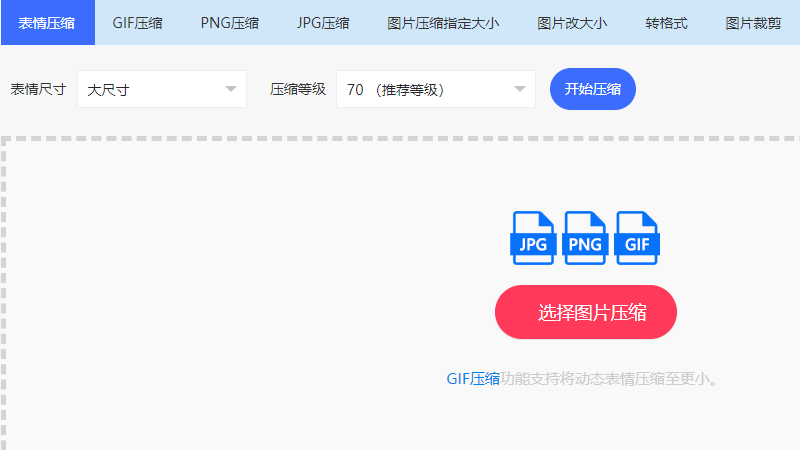Image resolution: width=800 pixels, height=450 pixels.
Task: Open the 压缩等级 dropdown showing 70
Action: point(436,89)
